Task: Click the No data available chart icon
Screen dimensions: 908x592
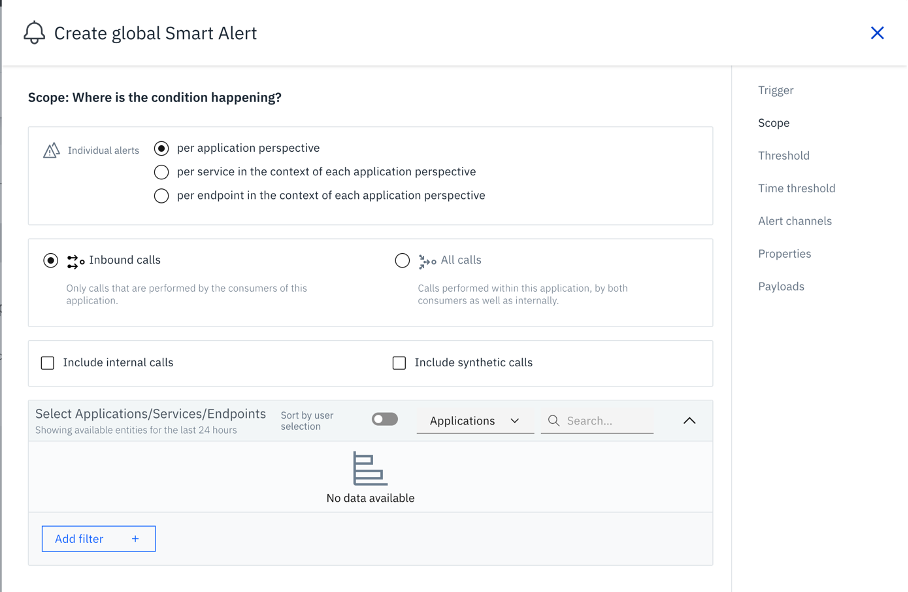Action: click(370, 469)
